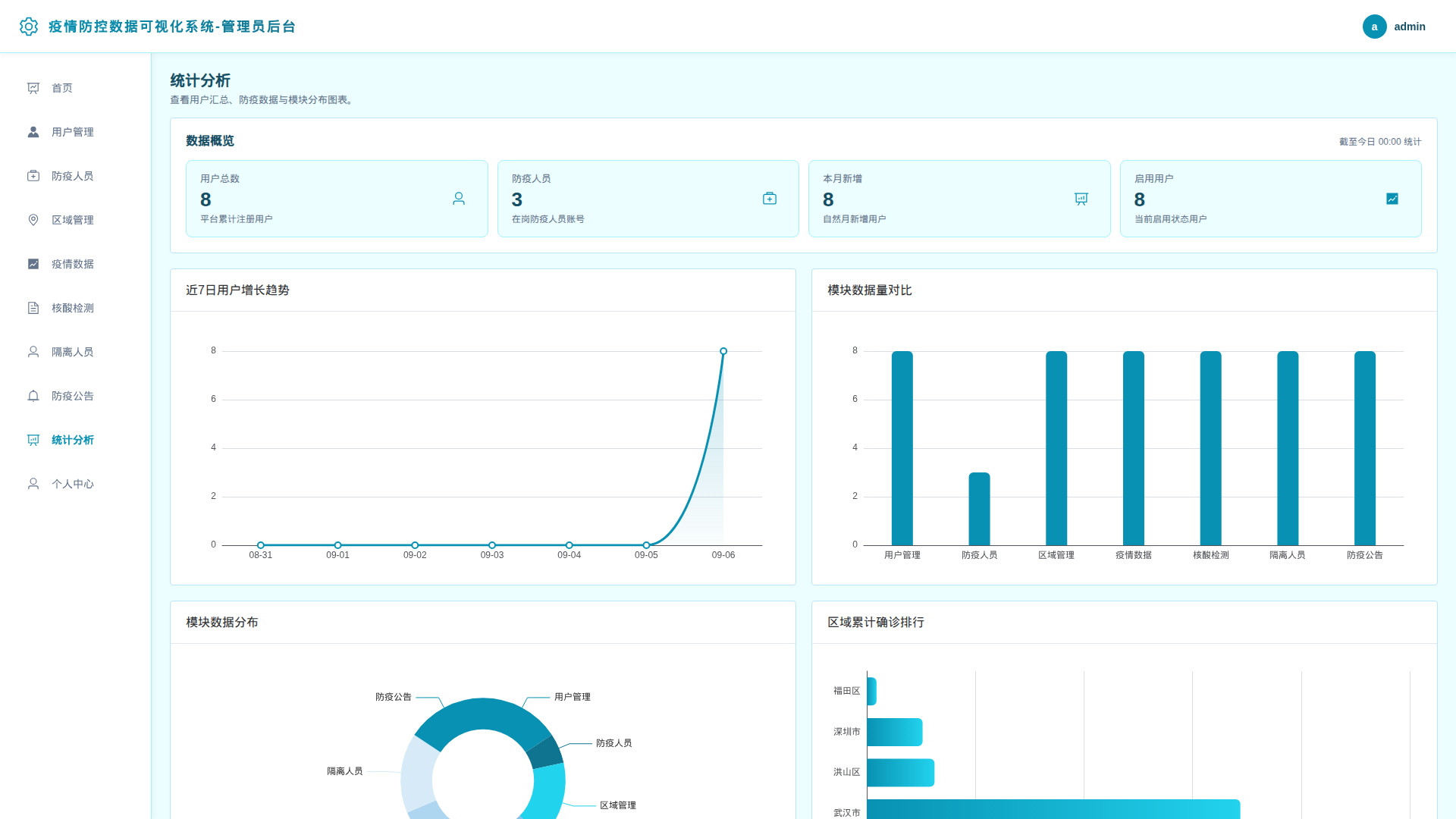Image resolution: width=1456 pixels, height=819 pixels.
Task: Click the presentation icon on 本月新增 card
Action: [1081, 199]
